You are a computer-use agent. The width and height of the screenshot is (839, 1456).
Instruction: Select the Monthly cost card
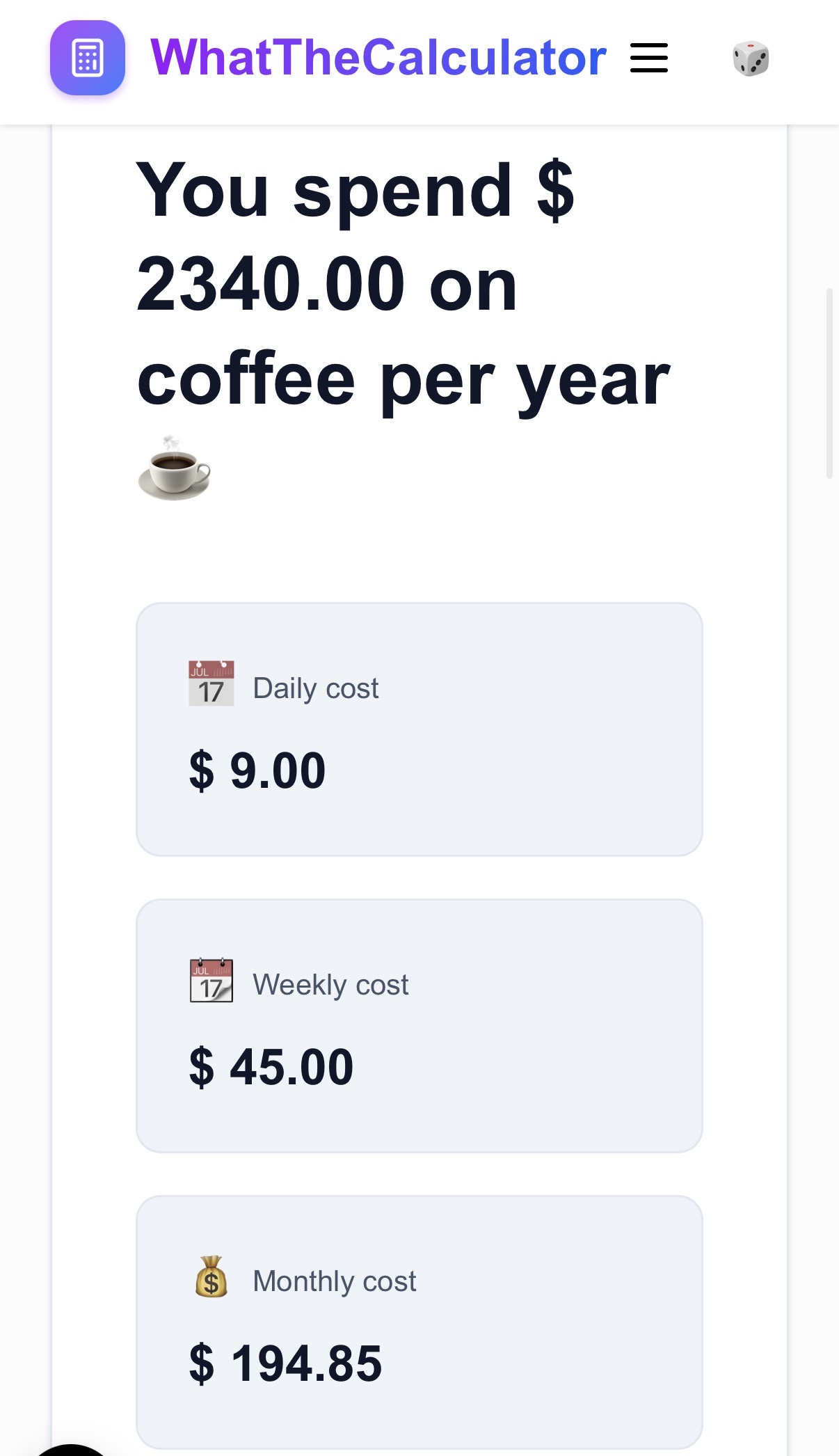tap(420, 1322)
